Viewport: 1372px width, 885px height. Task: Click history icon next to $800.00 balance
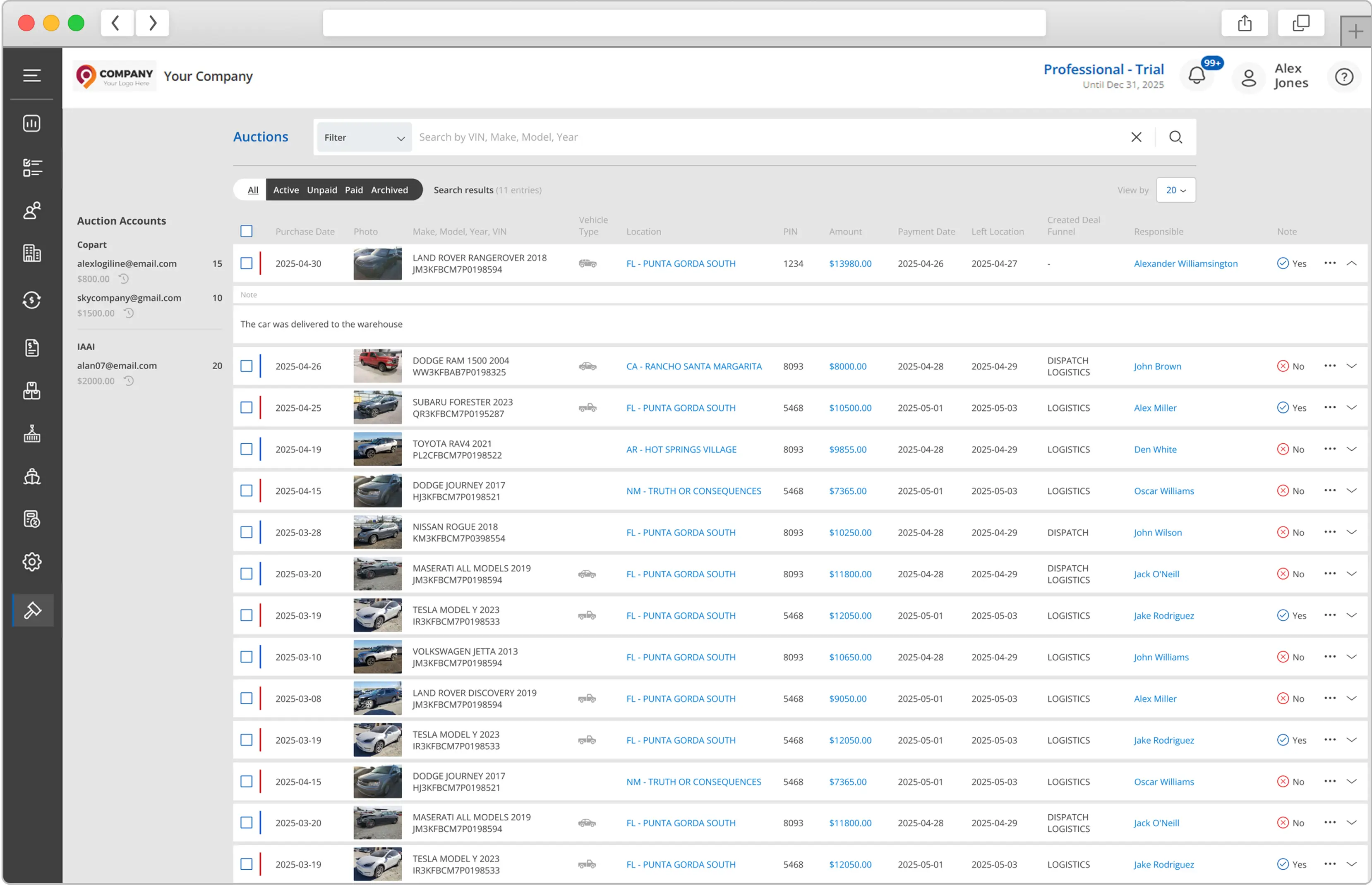124,279
